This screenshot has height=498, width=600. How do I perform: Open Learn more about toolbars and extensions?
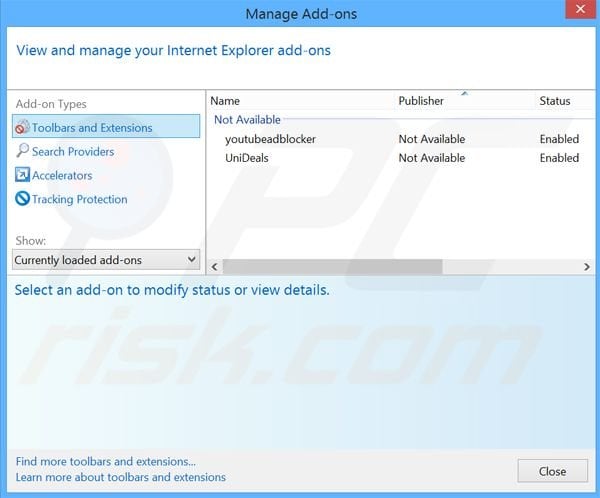(121, 477)
